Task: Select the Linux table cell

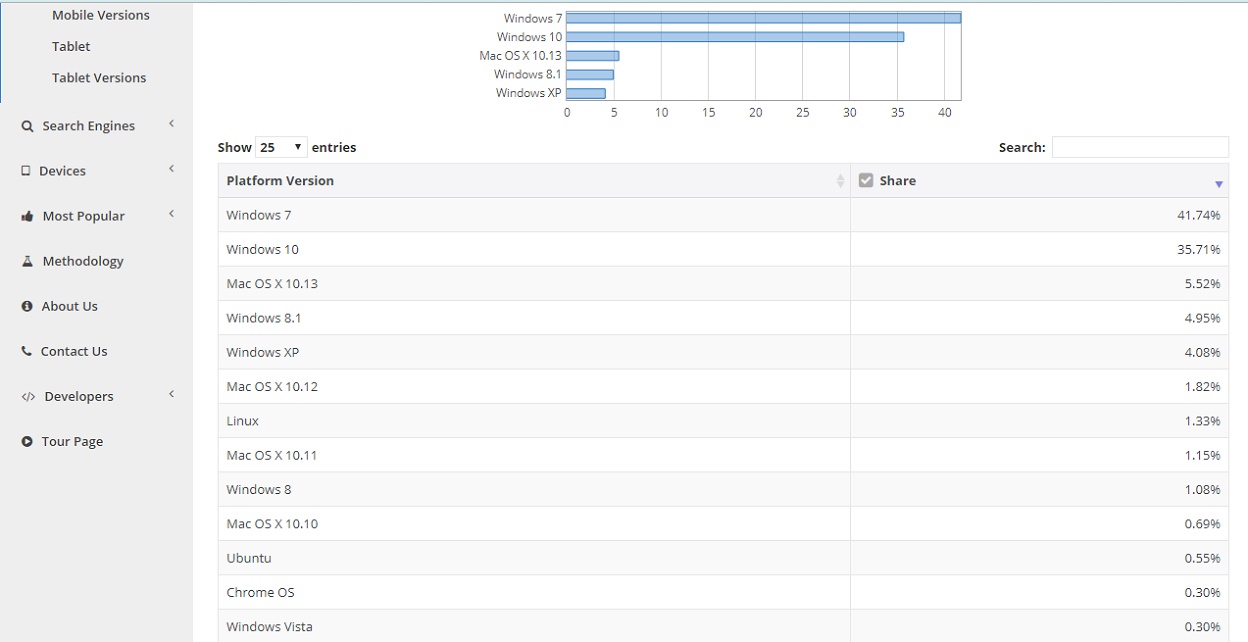Action: pos(534,421)
